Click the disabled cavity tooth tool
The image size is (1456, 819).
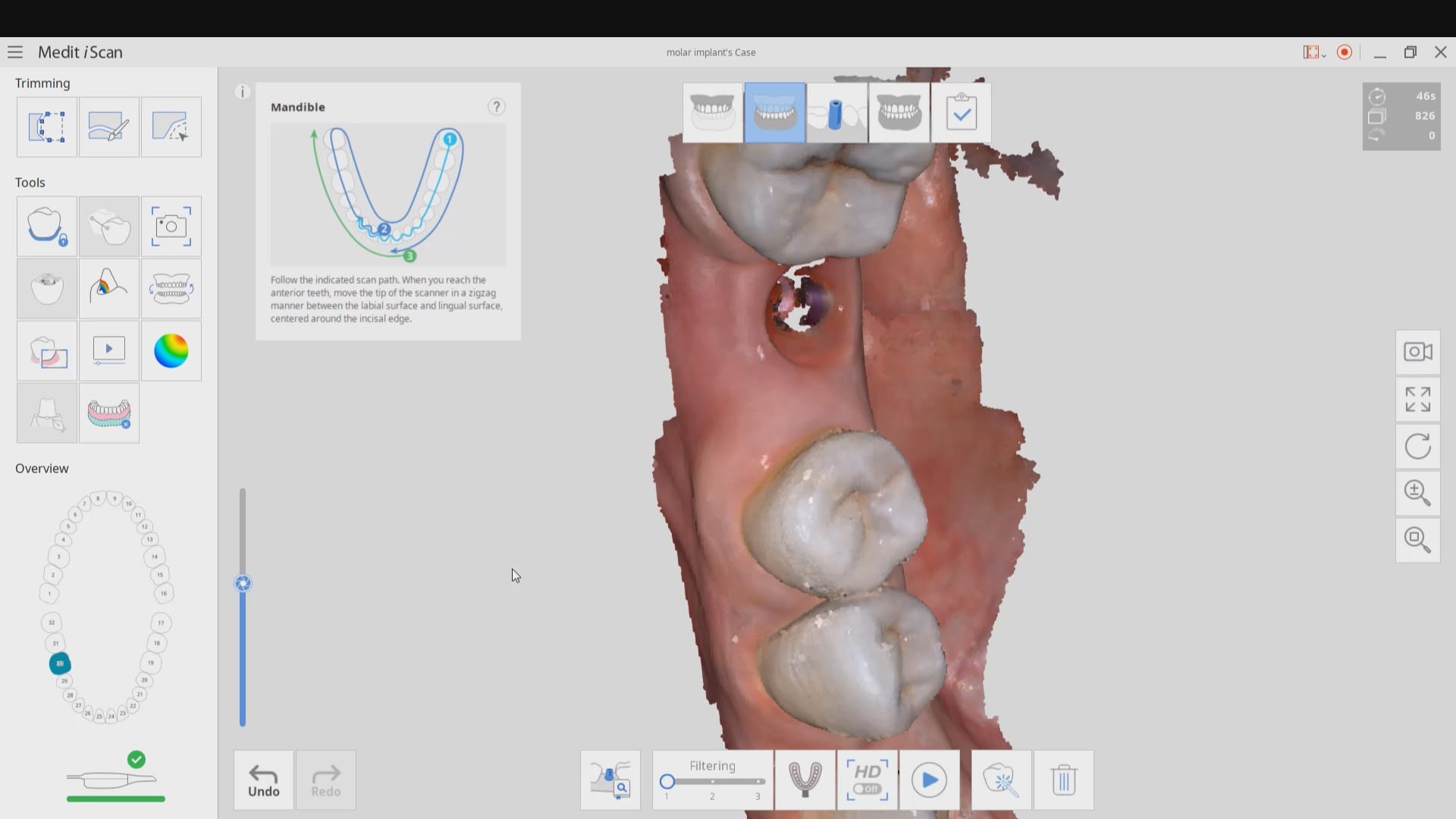tap(47, 289)
